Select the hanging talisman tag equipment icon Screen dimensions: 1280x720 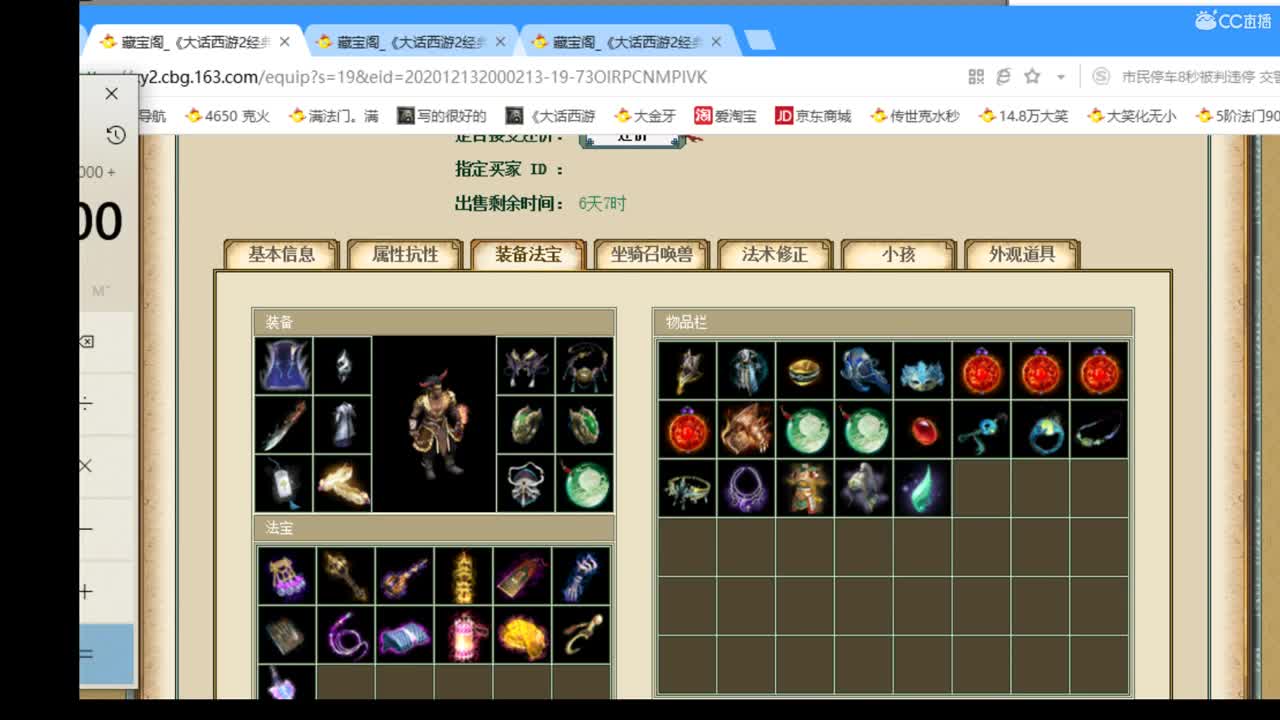pos(284,484)
